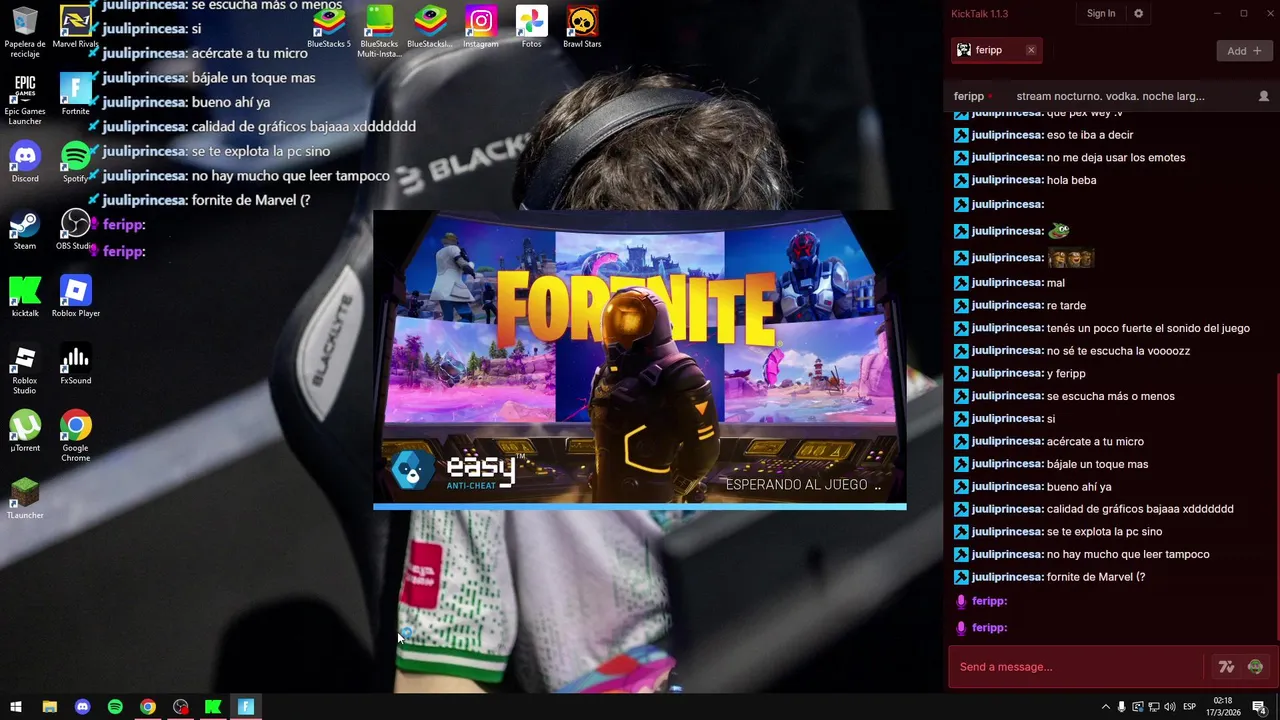Open the Windows notification center
Screen dimensions: 1280x720
(1260, 707)
